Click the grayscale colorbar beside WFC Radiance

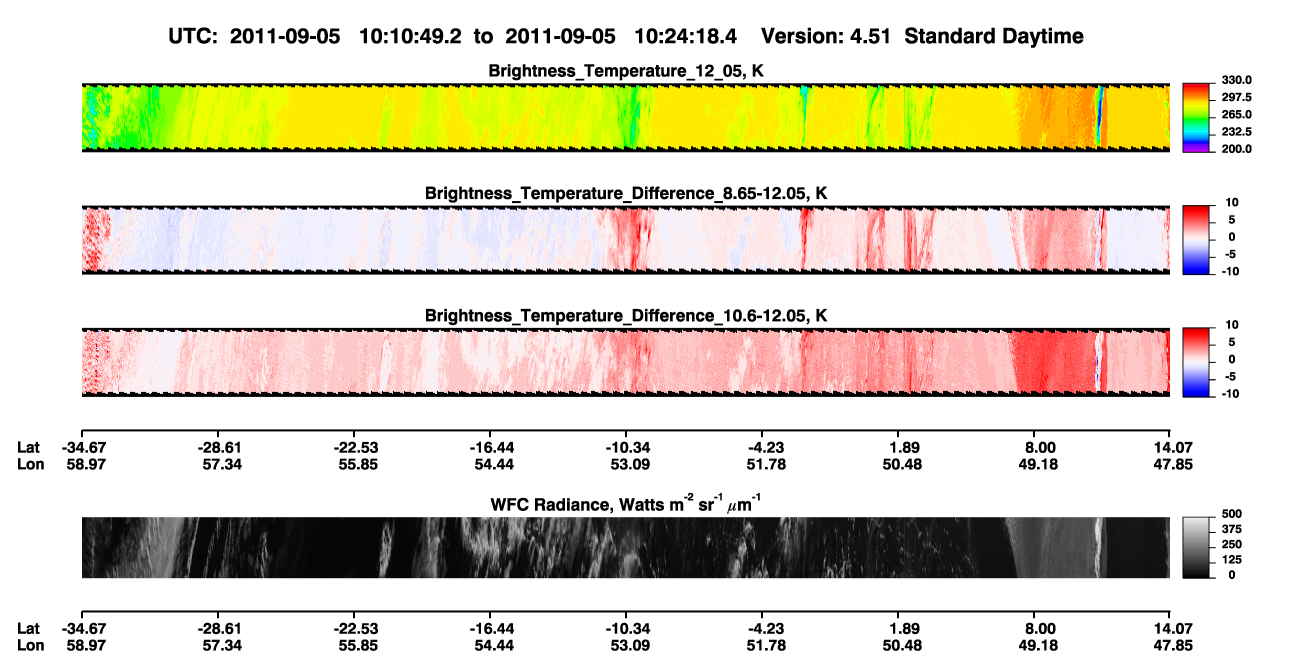point(1197,548)
